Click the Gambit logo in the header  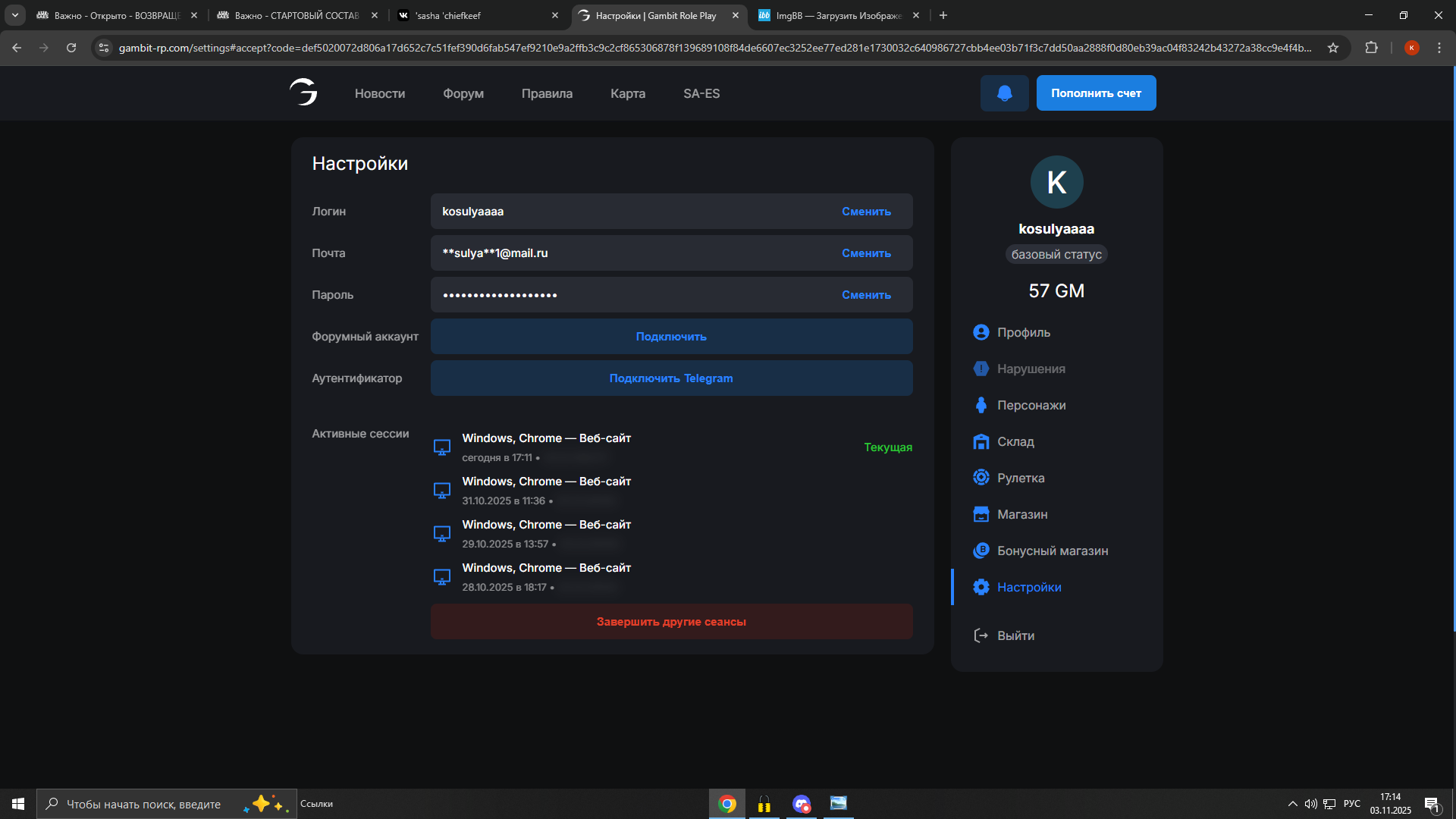(x=303, y=93)
